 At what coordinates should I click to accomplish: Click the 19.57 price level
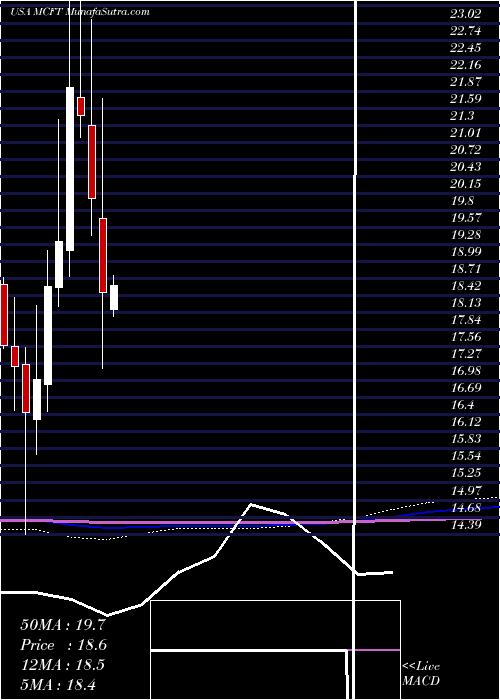[466, 217]
